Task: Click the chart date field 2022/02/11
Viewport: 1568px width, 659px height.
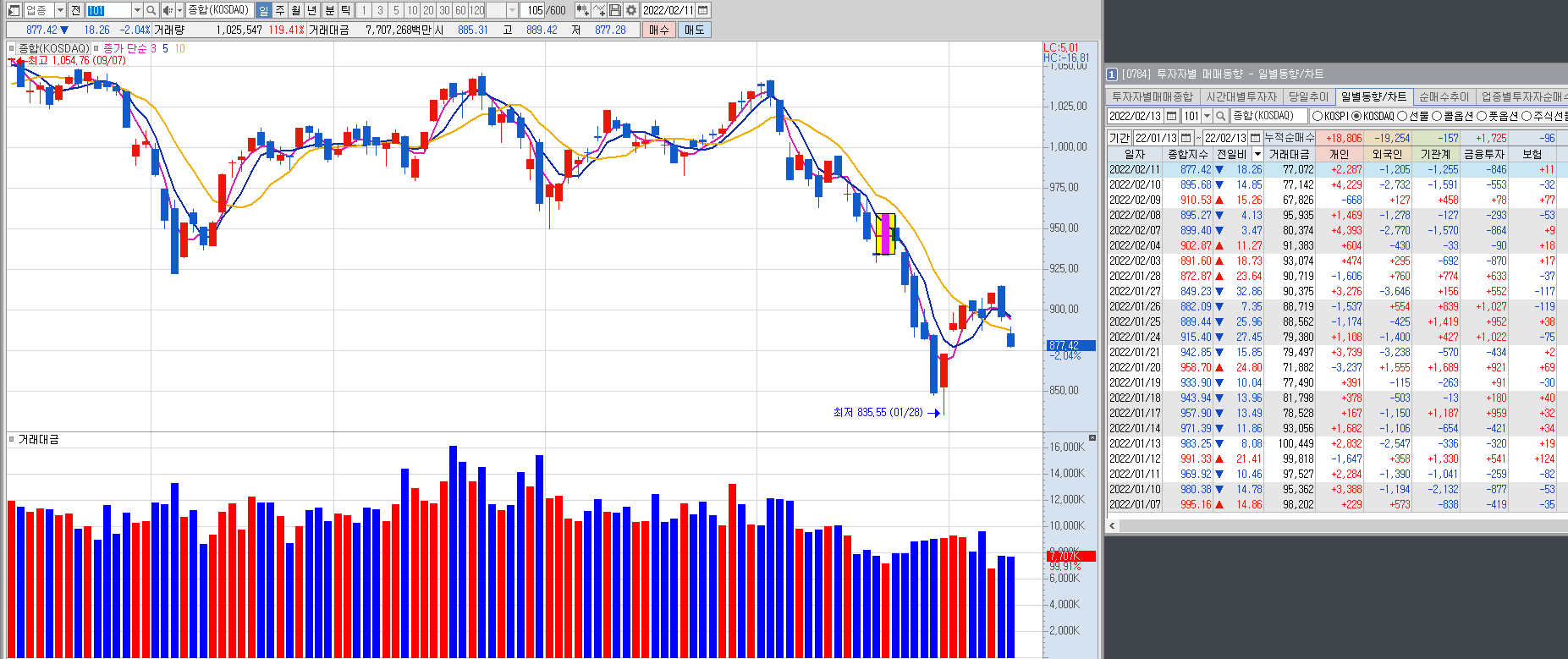Action: click(668, 10)
